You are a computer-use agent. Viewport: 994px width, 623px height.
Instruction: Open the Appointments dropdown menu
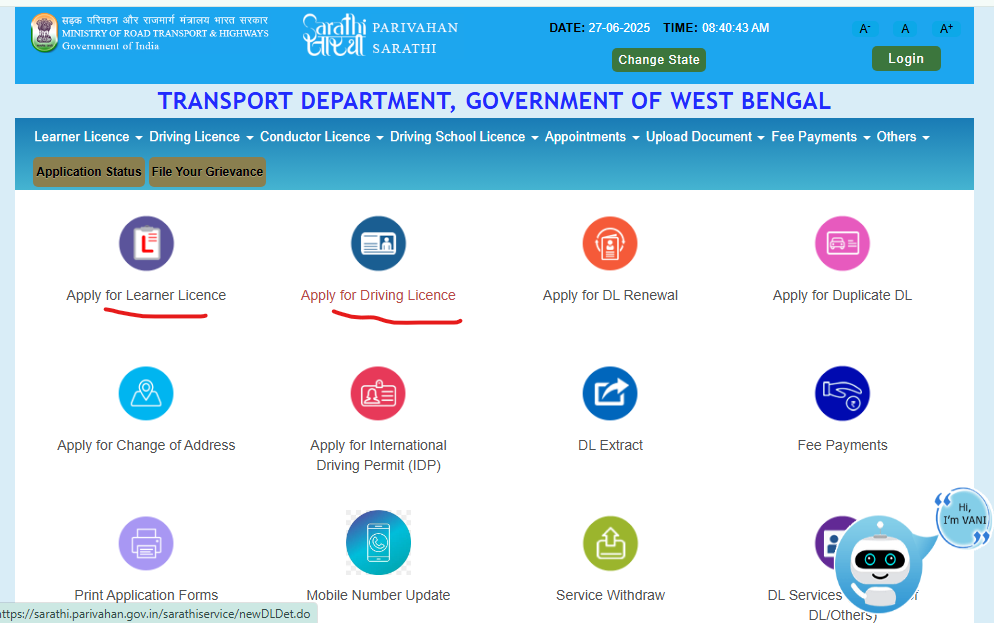pyautogui.click(x=592, y=137)
